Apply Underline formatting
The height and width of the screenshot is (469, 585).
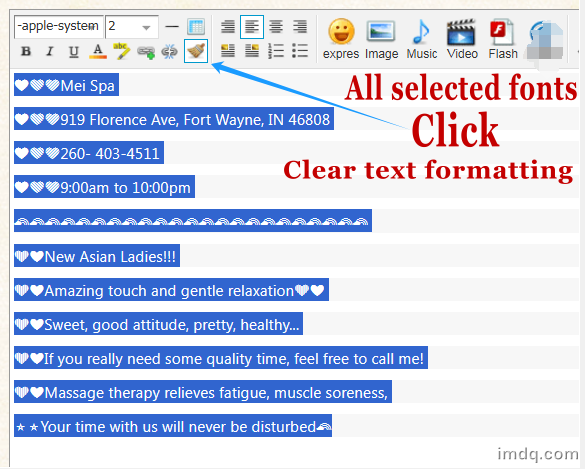pos(73,51)
